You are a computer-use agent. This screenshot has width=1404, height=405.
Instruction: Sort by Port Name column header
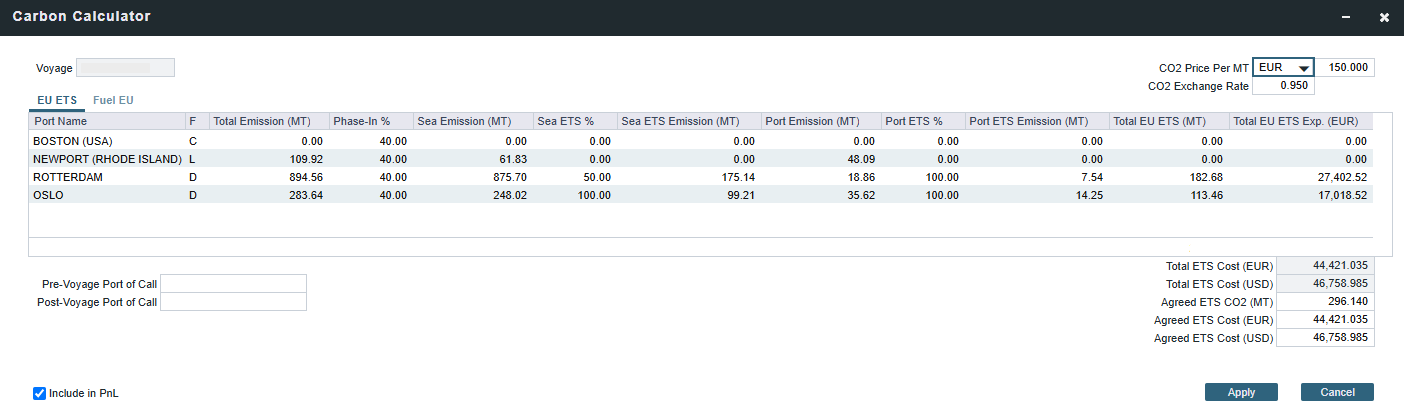tap(106, 121)
